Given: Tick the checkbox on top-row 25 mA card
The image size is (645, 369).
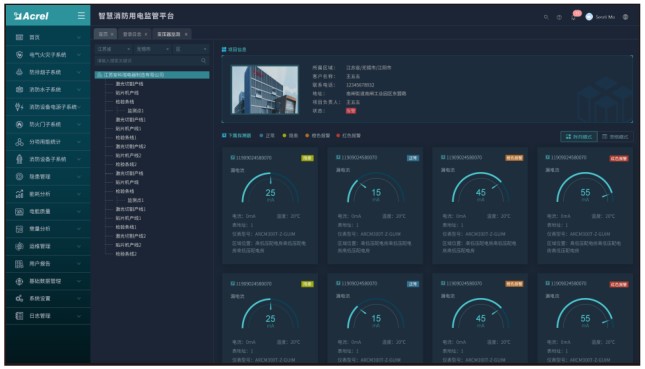Looking at the screenshot, I should [232, 158].
